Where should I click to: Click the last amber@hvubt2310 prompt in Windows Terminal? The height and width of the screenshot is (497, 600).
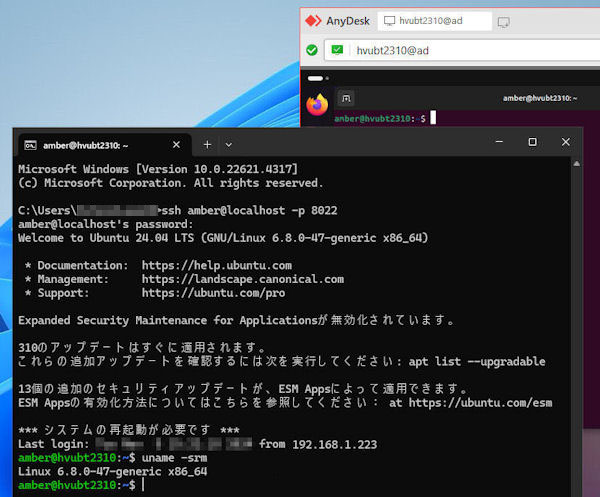coord(77,485)
